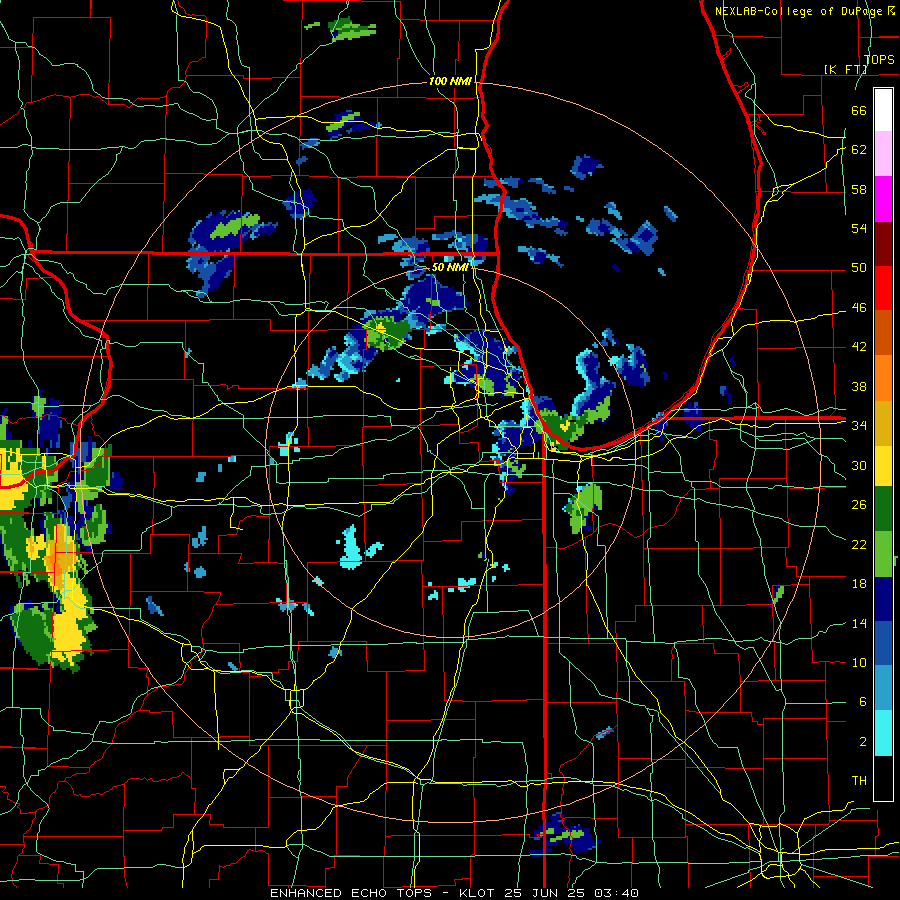This screenshot has width=900, height=900.
Task: Pick the dark maroon swatch in the legend
Action: point(883,243)
